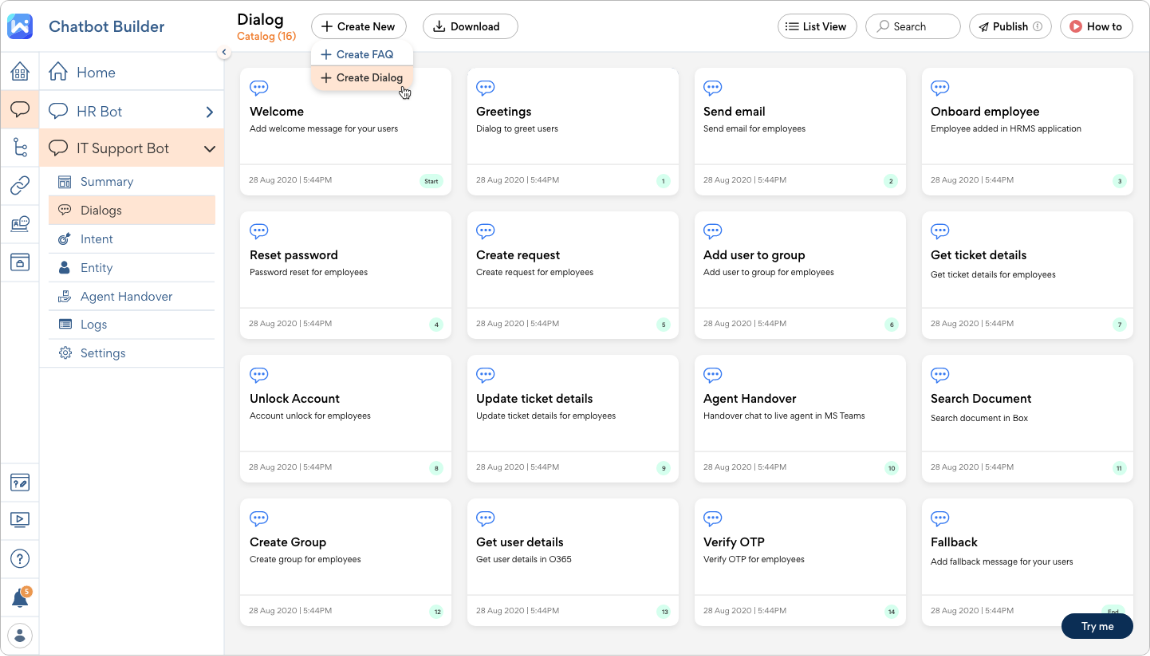The width and height of the screenshot is (1150, 656).
Task: Select the chat bubble icon in left rail
Action: click(20, 109)
